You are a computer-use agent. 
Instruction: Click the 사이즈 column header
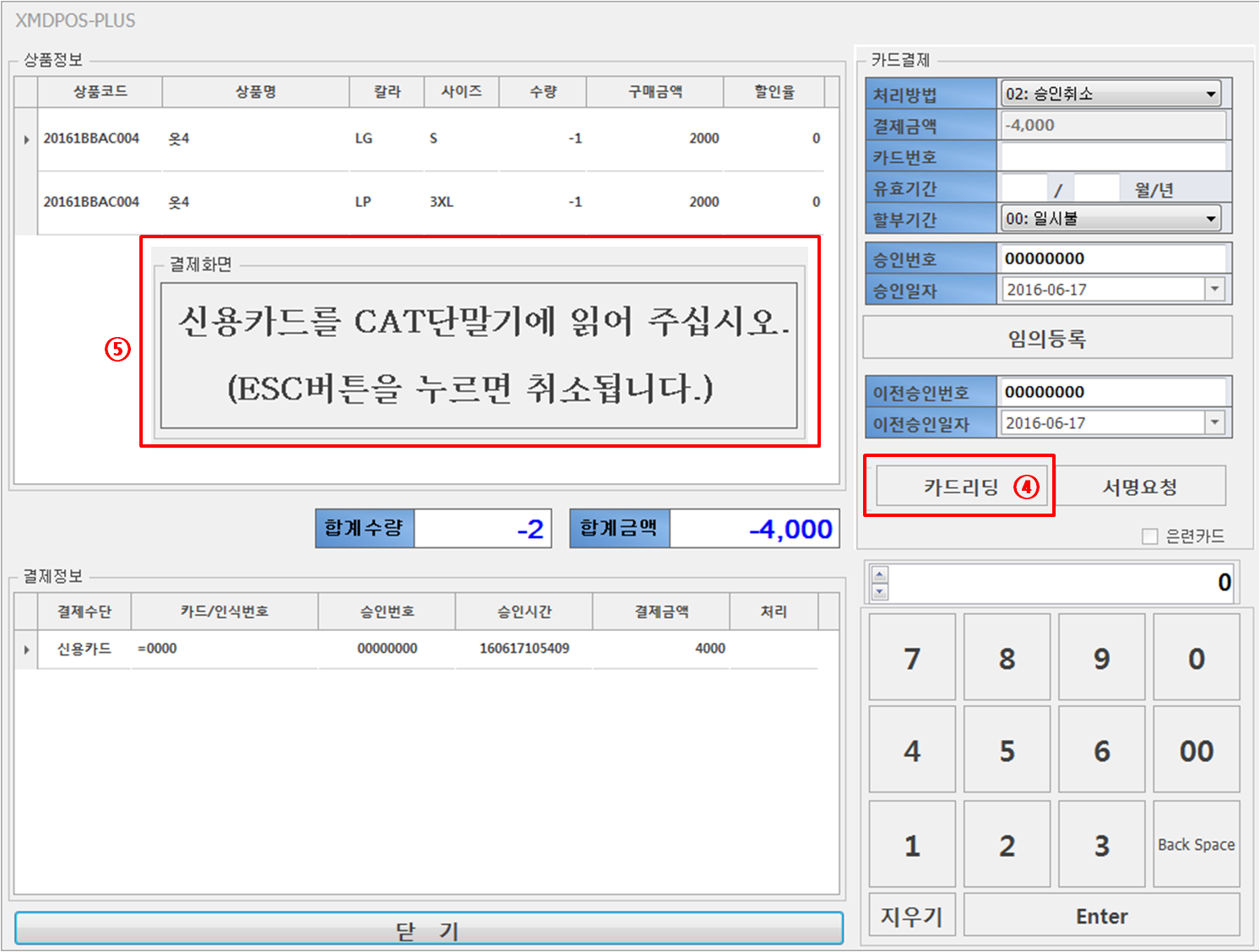[462, 91]
